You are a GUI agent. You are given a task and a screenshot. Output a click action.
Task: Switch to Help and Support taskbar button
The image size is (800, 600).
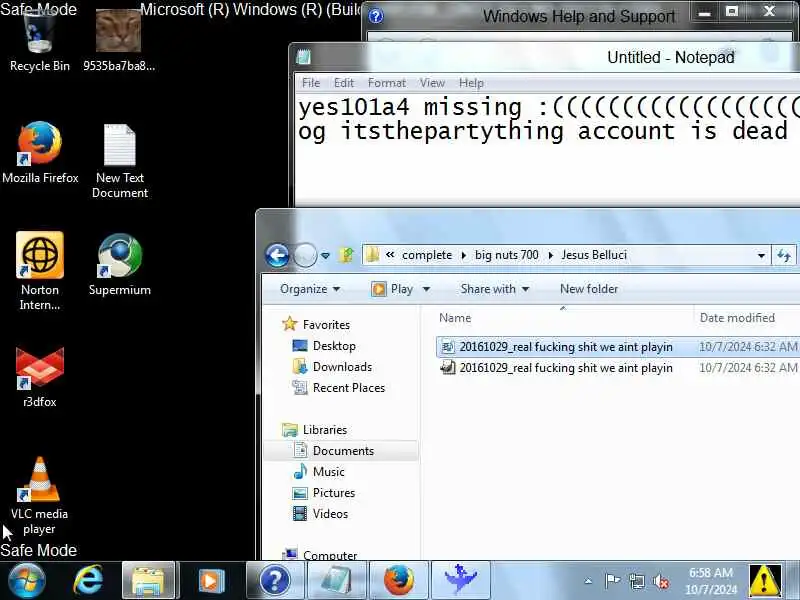click(x=275, y=581)
